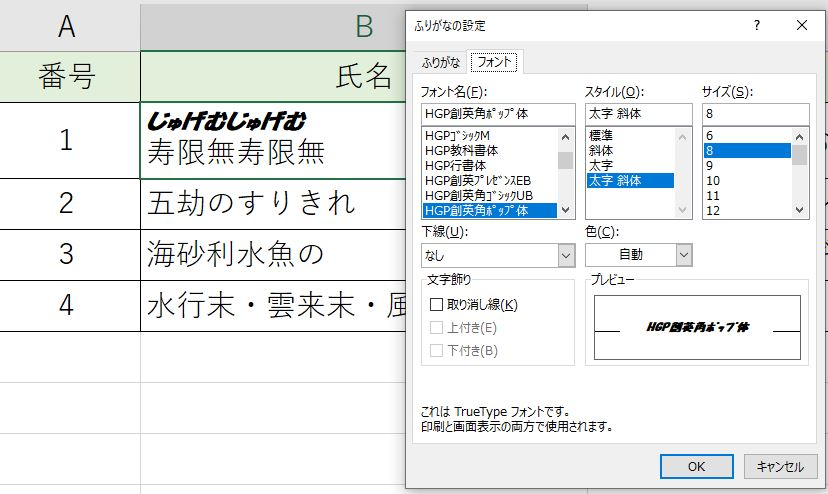The width and height of the screenshot is (828, 494).
Task: Select the フォント tab
Action: [x=494, y=62]
